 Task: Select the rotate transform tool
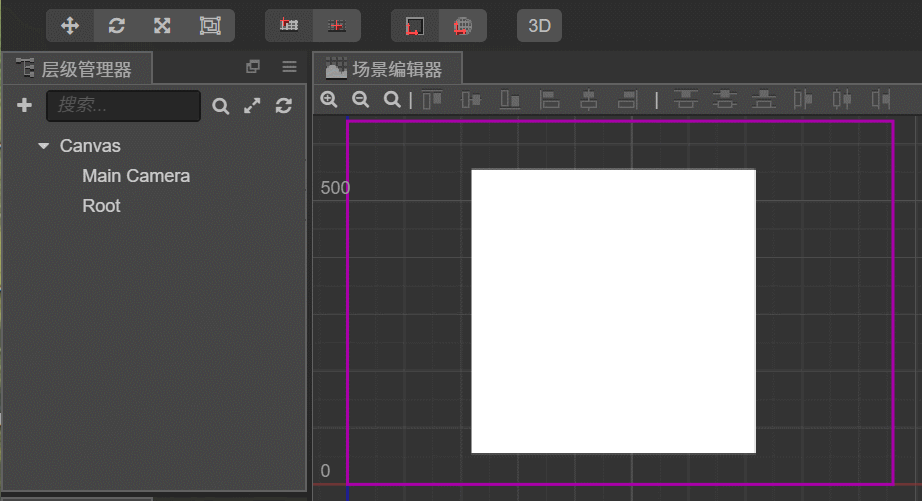(x=116, y=25)
